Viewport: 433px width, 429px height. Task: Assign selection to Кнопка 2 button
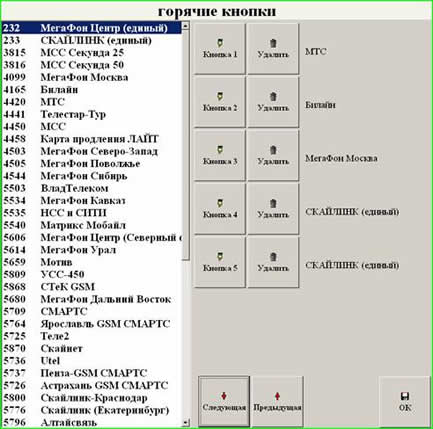[220, 102]
